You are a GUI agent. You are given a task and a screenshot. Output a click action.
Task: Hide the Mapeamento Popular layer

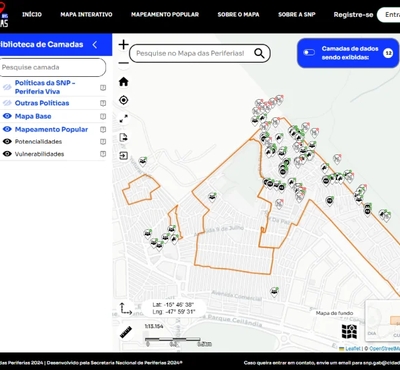click(7, 129)
